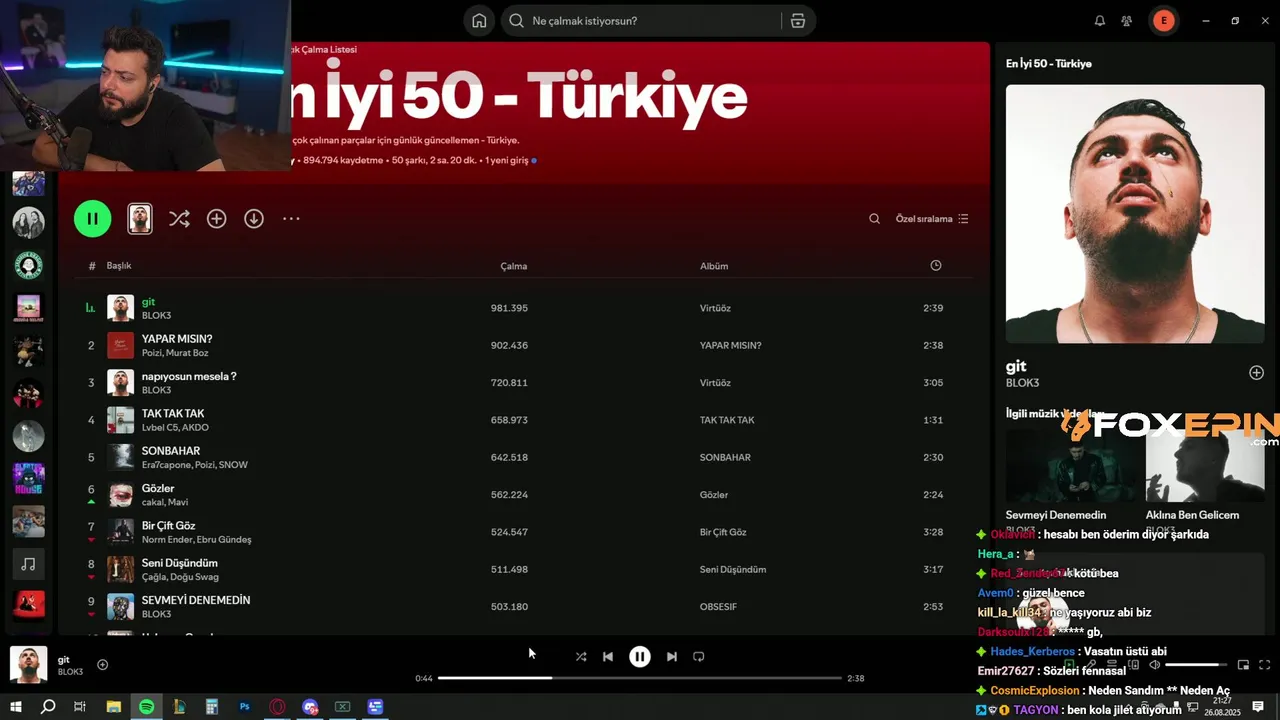The width and height of the screenshot is (1280, 720).
Task: Open artists 'cakal, Mavi' under Gözler
Action: [165, 502]
